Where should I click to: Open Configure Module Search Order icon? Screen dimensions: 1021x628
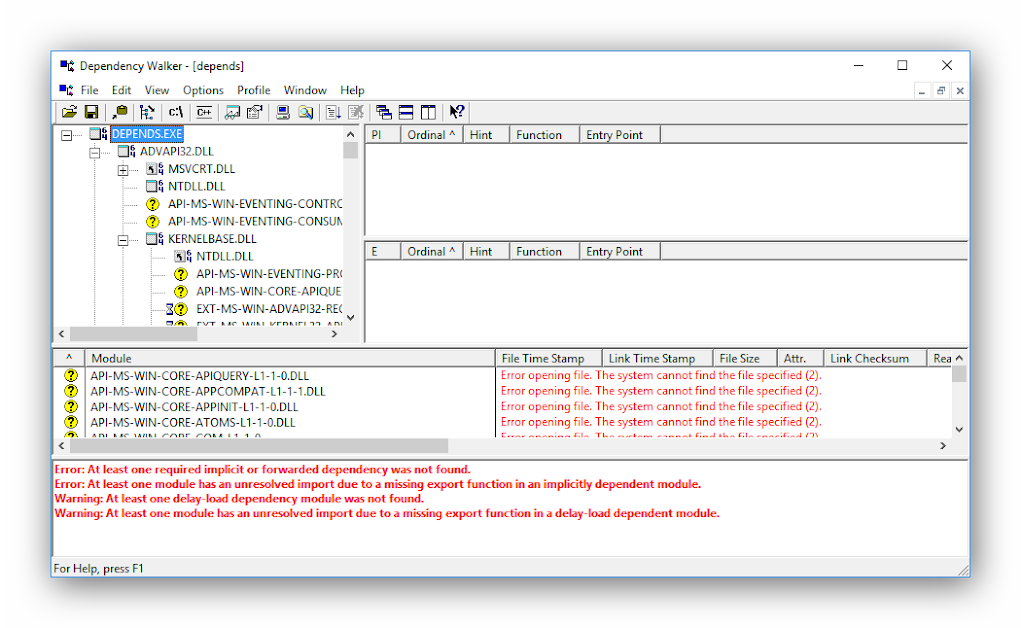click(x=305, y=112)
